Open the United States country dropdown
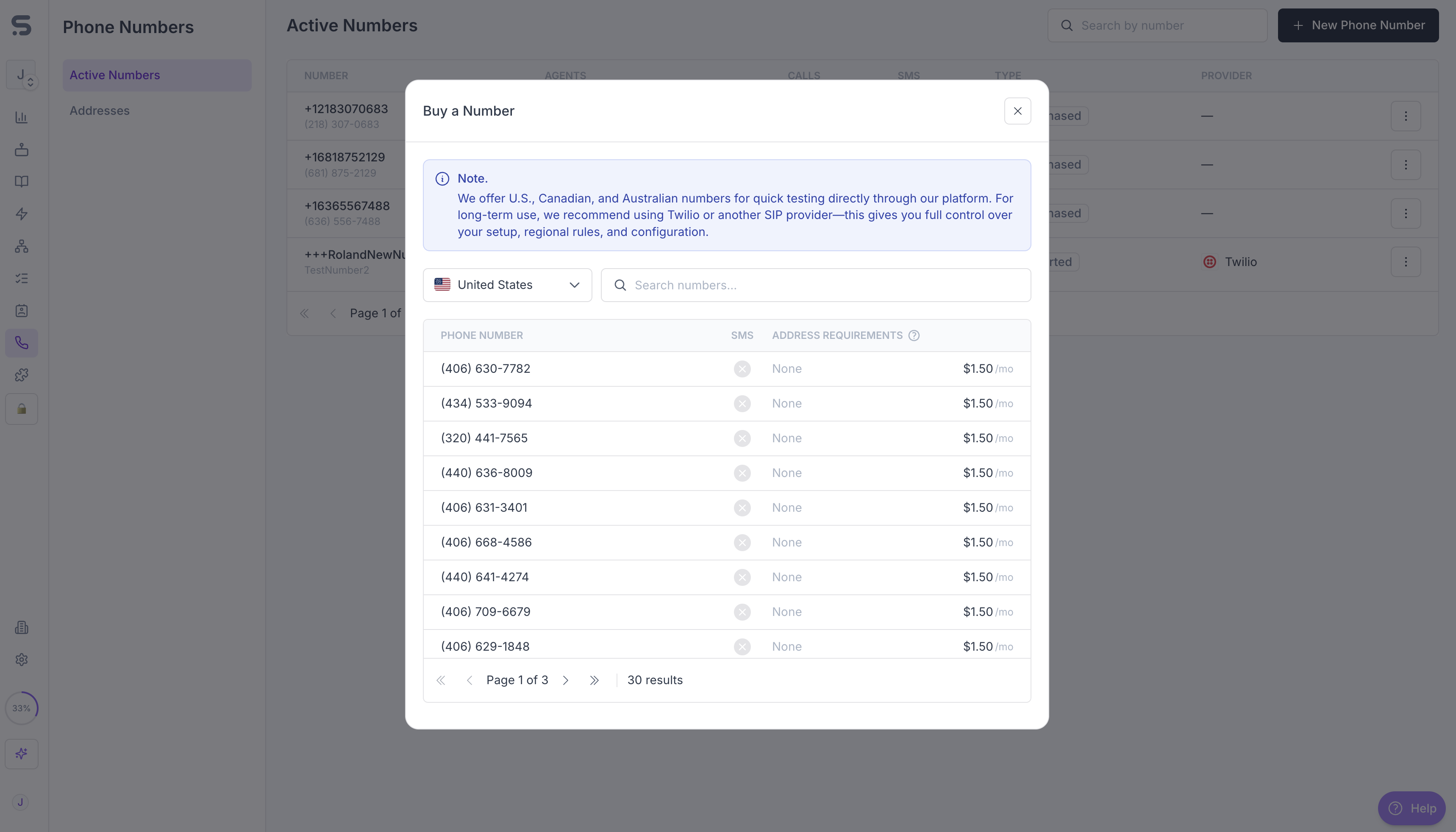The height and width of the screenshot is (832, 1456). pyautogui.click(x=507, y=285)
